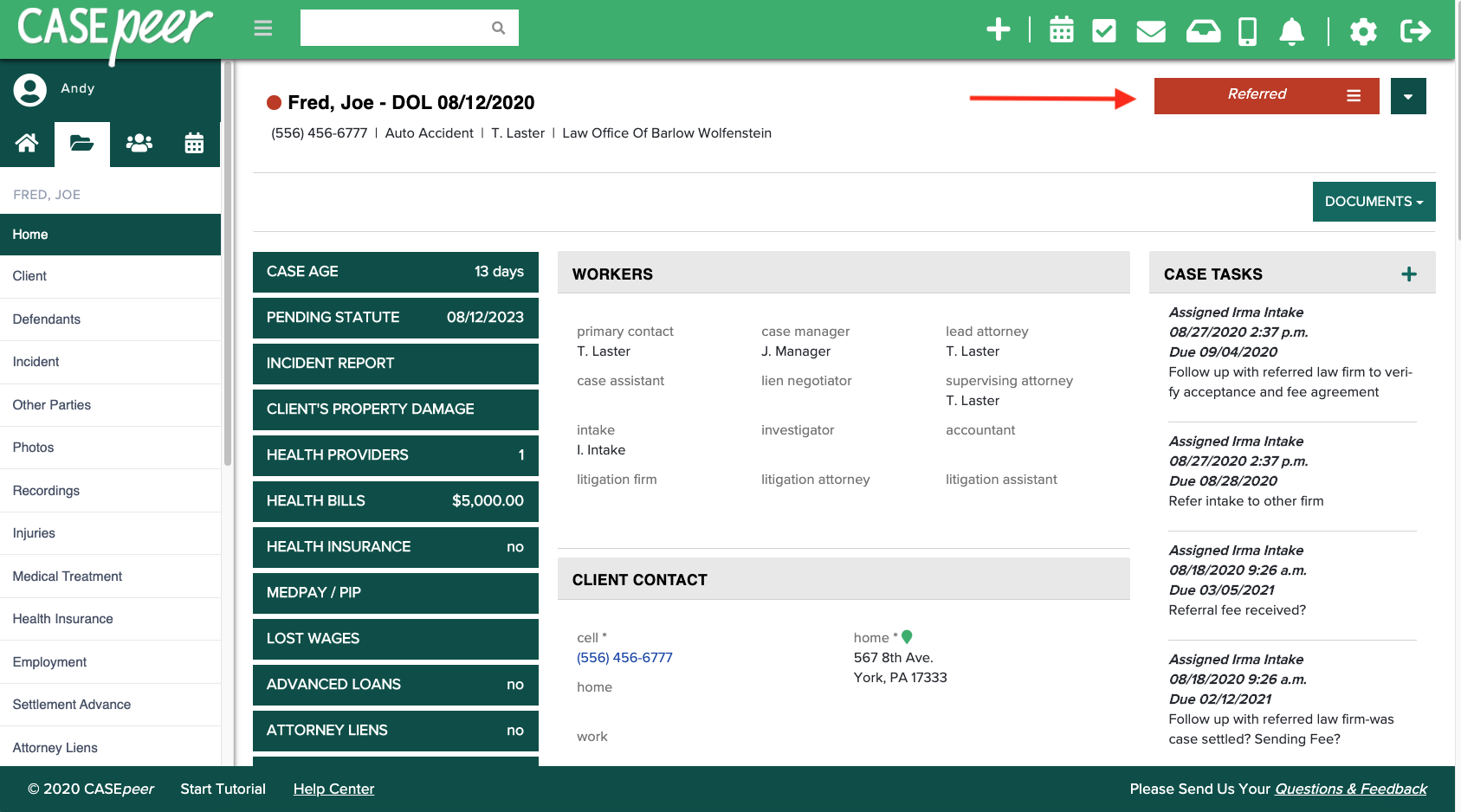Viewport: 1461px width, 812px height.
Task: Open the settings gear icon
Action: [1362, 29]
